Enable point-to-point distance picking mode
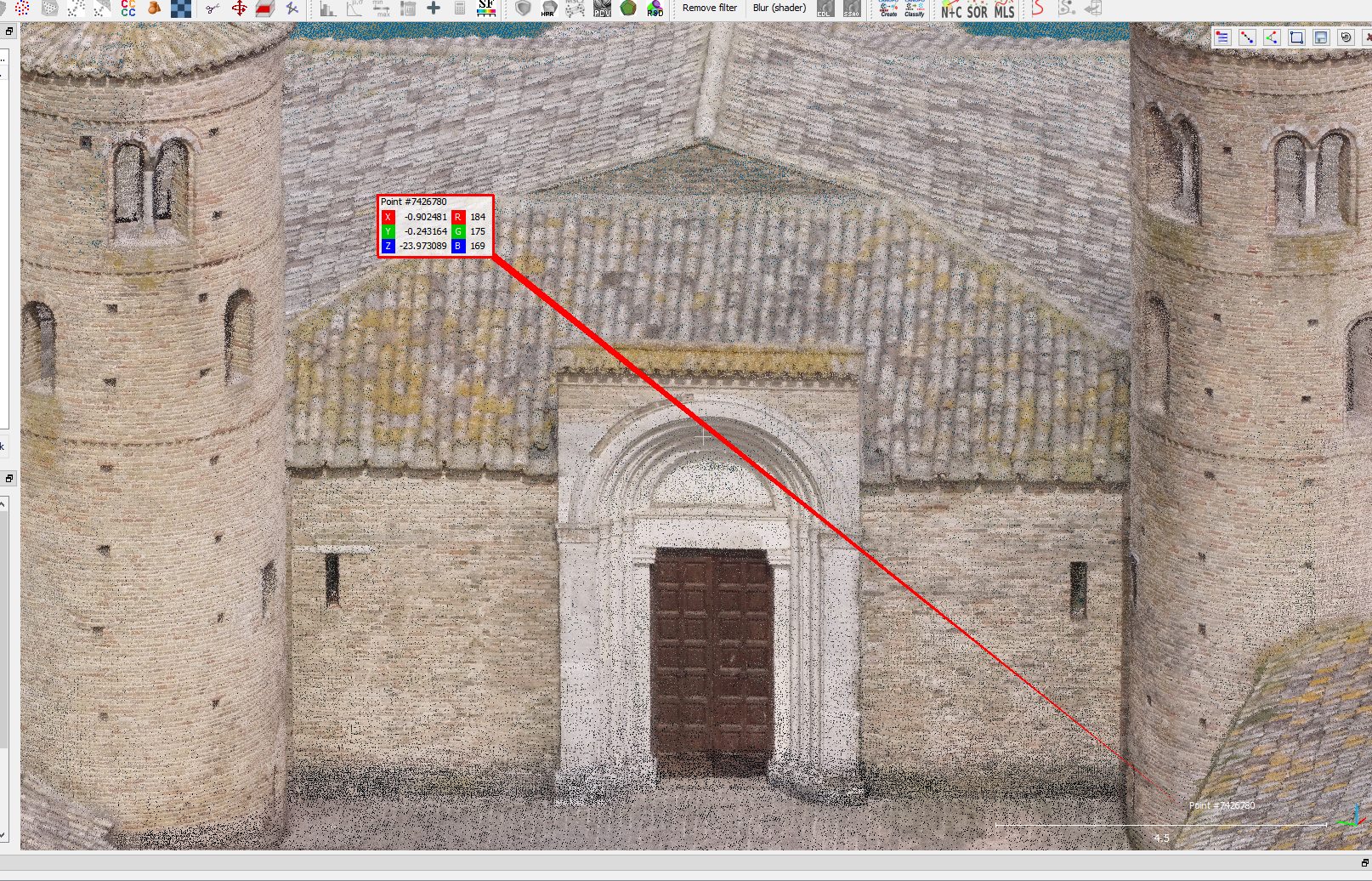 [x=1246, y=37]
